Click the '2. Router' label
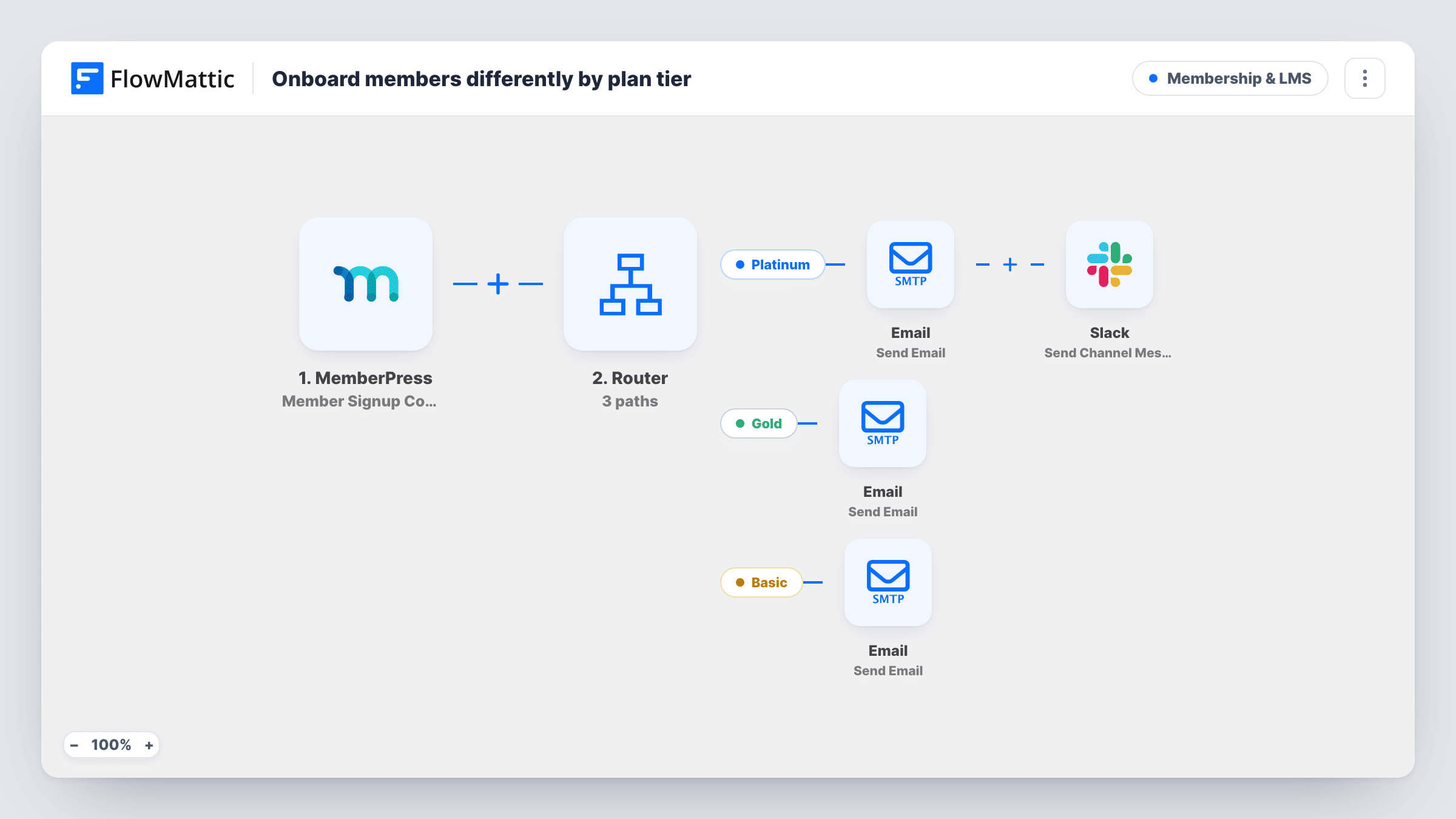Screen dimensions: 1456x819 [630, 378]
